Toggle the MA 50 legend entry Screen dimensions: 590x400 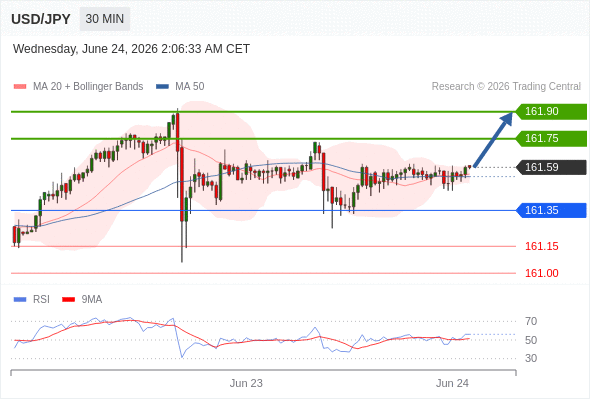point(180,87)
